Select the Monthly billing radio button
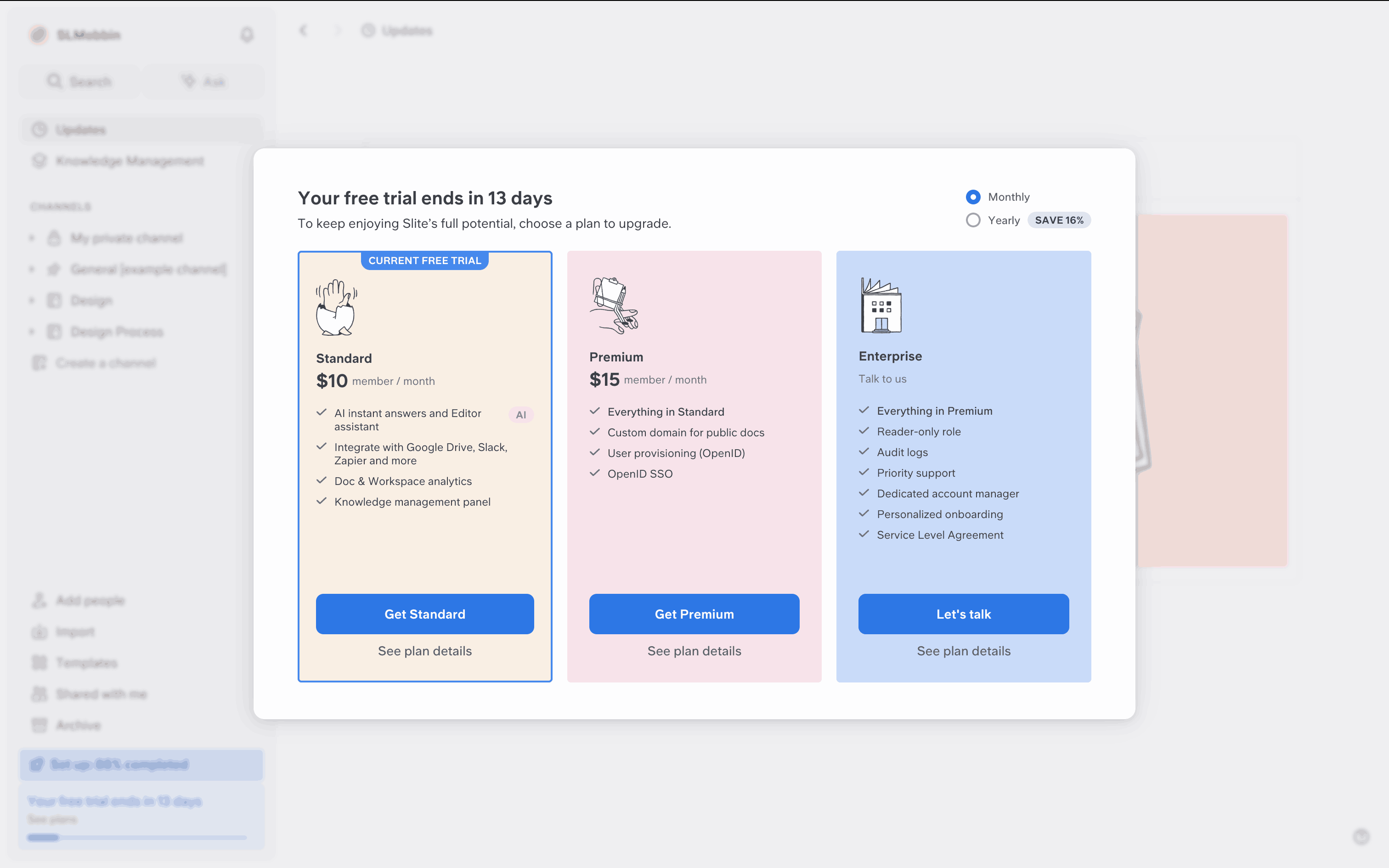1389x868 pixels. 973,197
